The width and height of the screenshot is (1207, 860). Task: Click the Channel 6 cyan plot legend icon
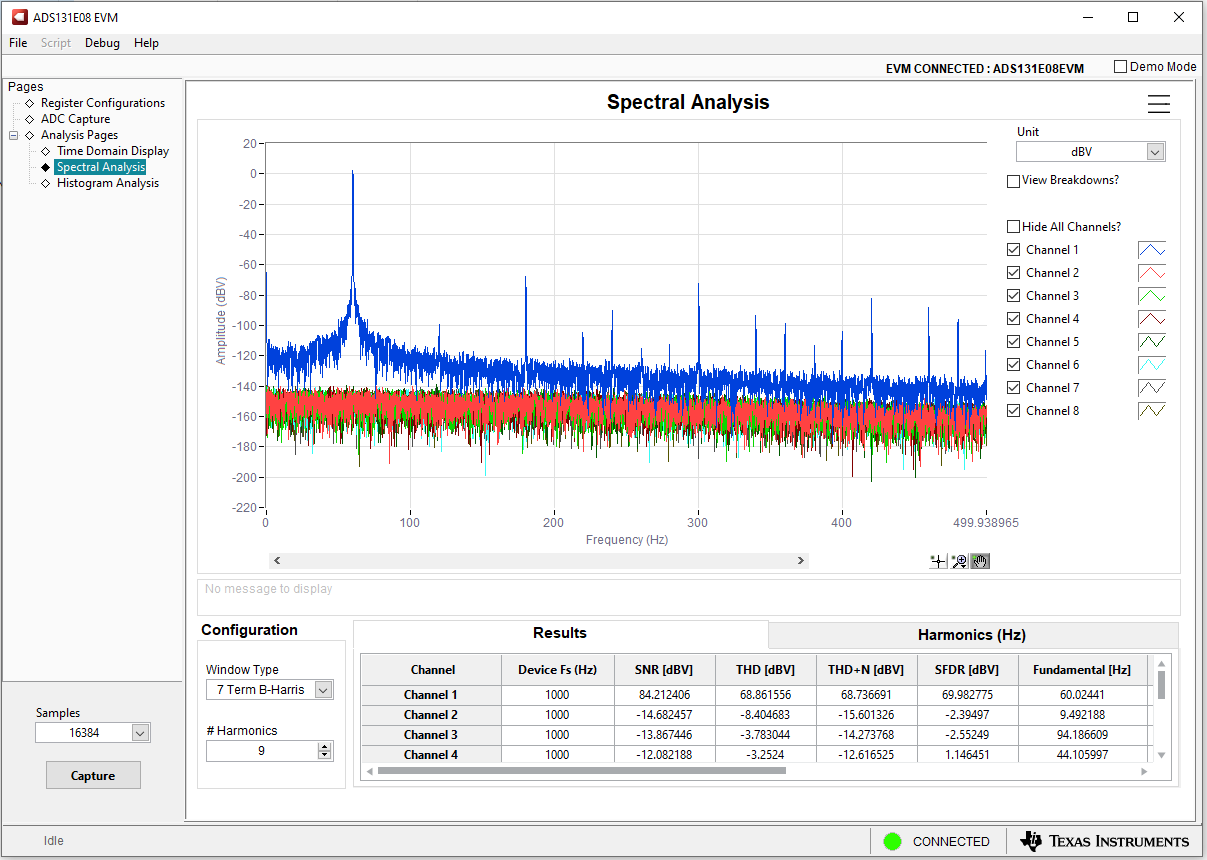(1151, 365)
